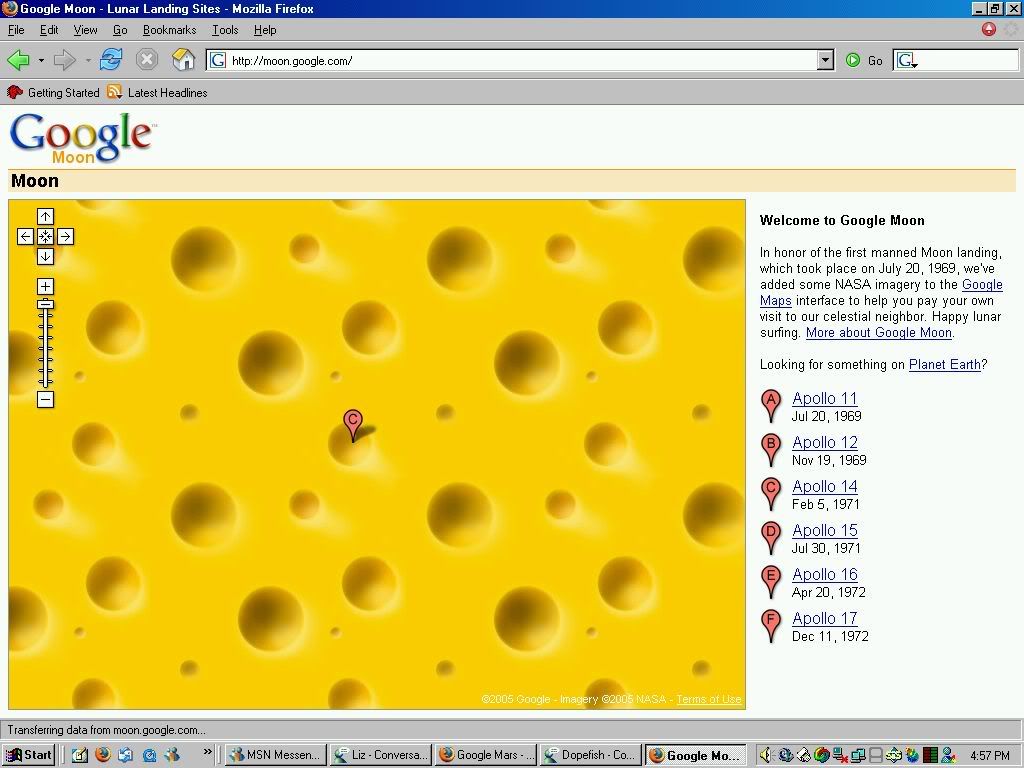Viewport: 1024px width, 768px height.
Task: Open the Go menu
Action: tap(120, 30)
